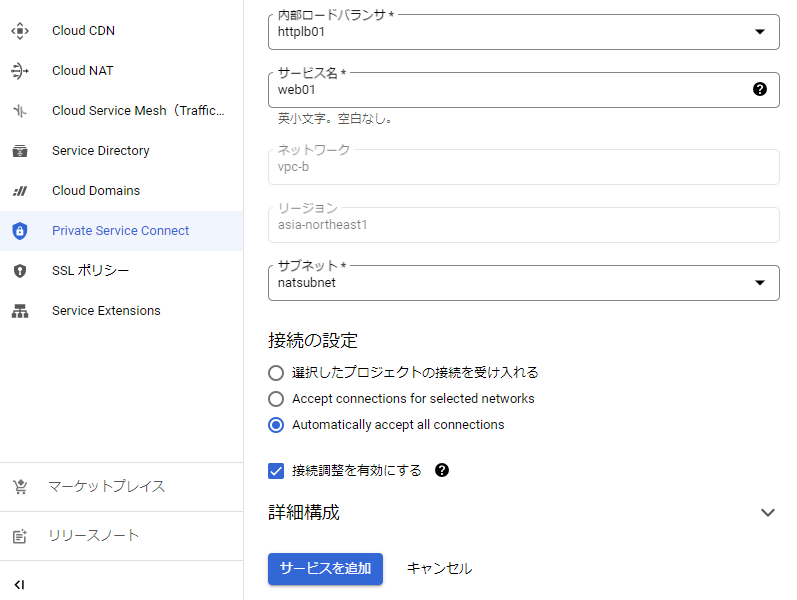
Task: Click the Cloud NAT icon
Action: (x=20, y=71)
